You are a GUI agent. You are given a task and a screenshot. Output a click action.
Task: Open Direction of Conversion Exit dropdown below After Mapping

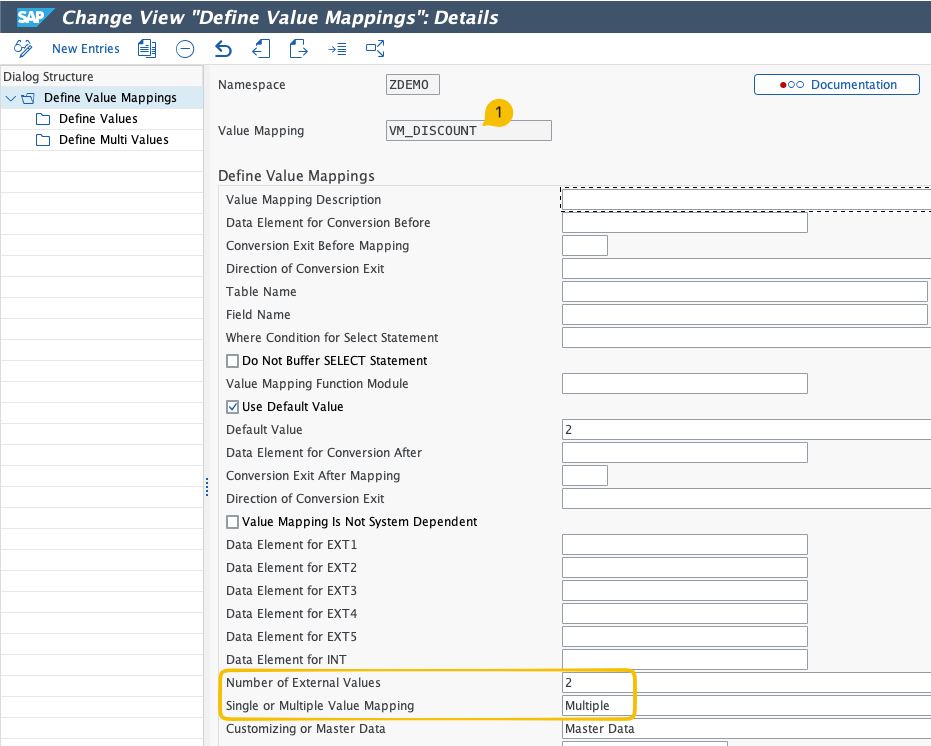coord(746,499)
